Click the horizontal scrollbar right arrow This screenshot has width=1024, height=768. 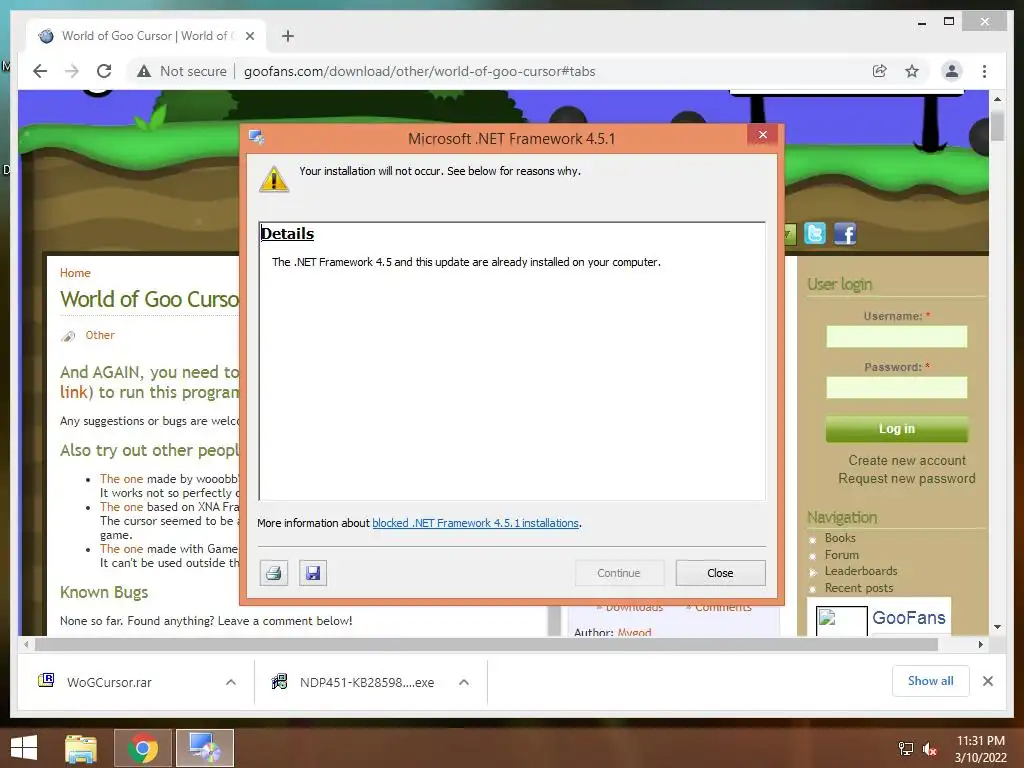click(x=980, y=645)
